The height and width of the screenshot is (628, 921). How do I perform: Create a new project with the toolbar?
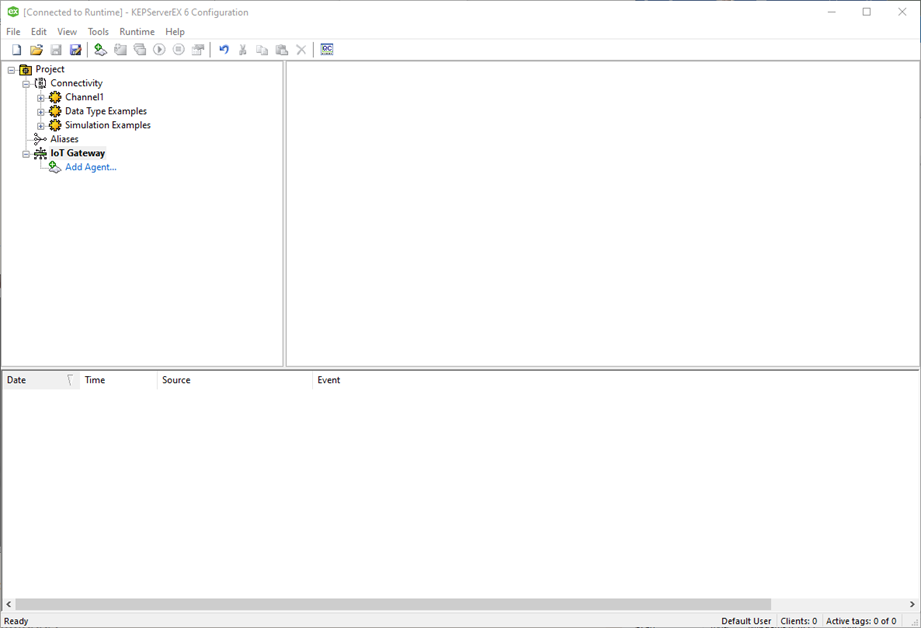coord(16,50)
